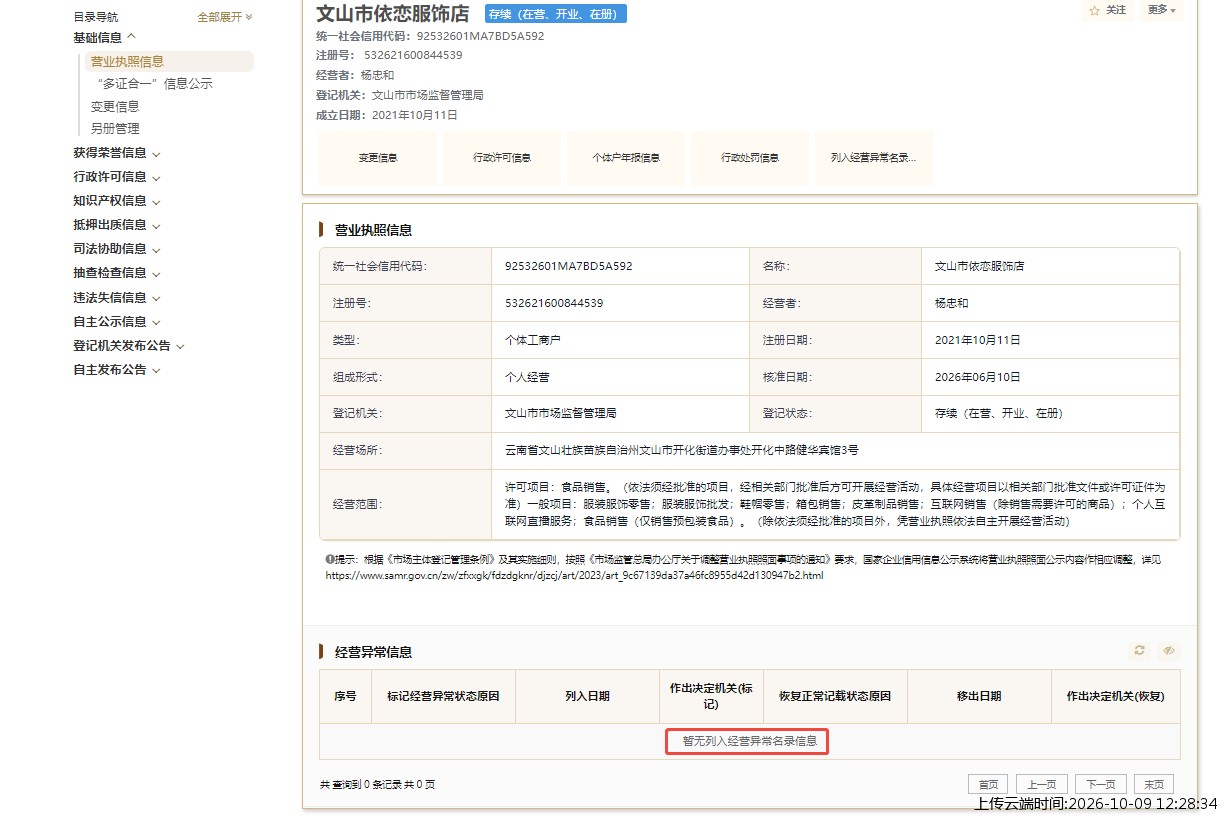Click 532621600844539 in the license table
This screenshot has width=1224, height=817.
click(x=554, y=303)
